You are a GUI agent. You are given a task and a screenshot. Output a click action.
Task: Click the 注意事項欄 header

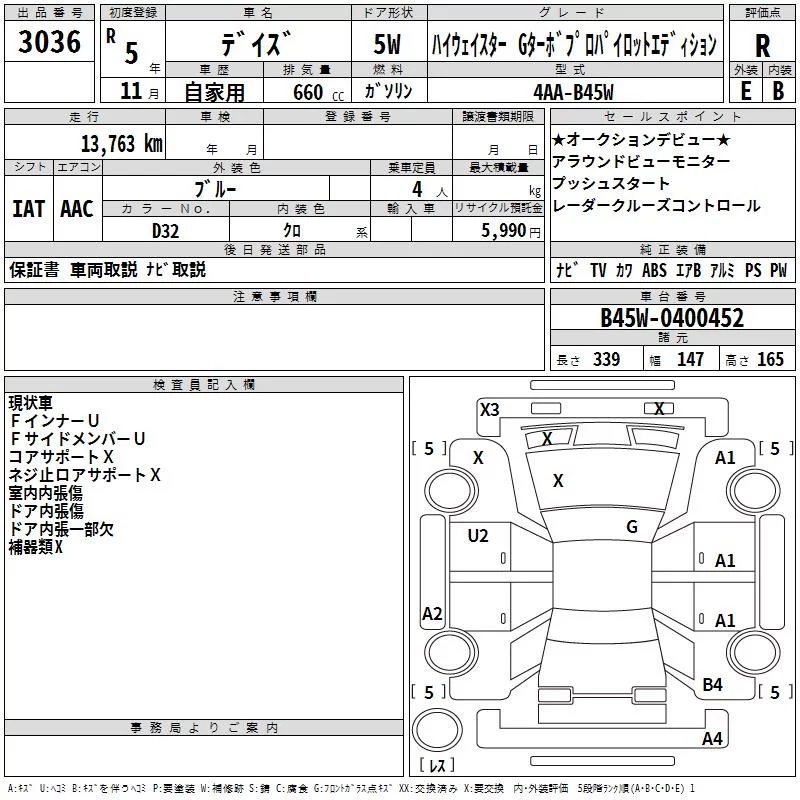(274, 296)
